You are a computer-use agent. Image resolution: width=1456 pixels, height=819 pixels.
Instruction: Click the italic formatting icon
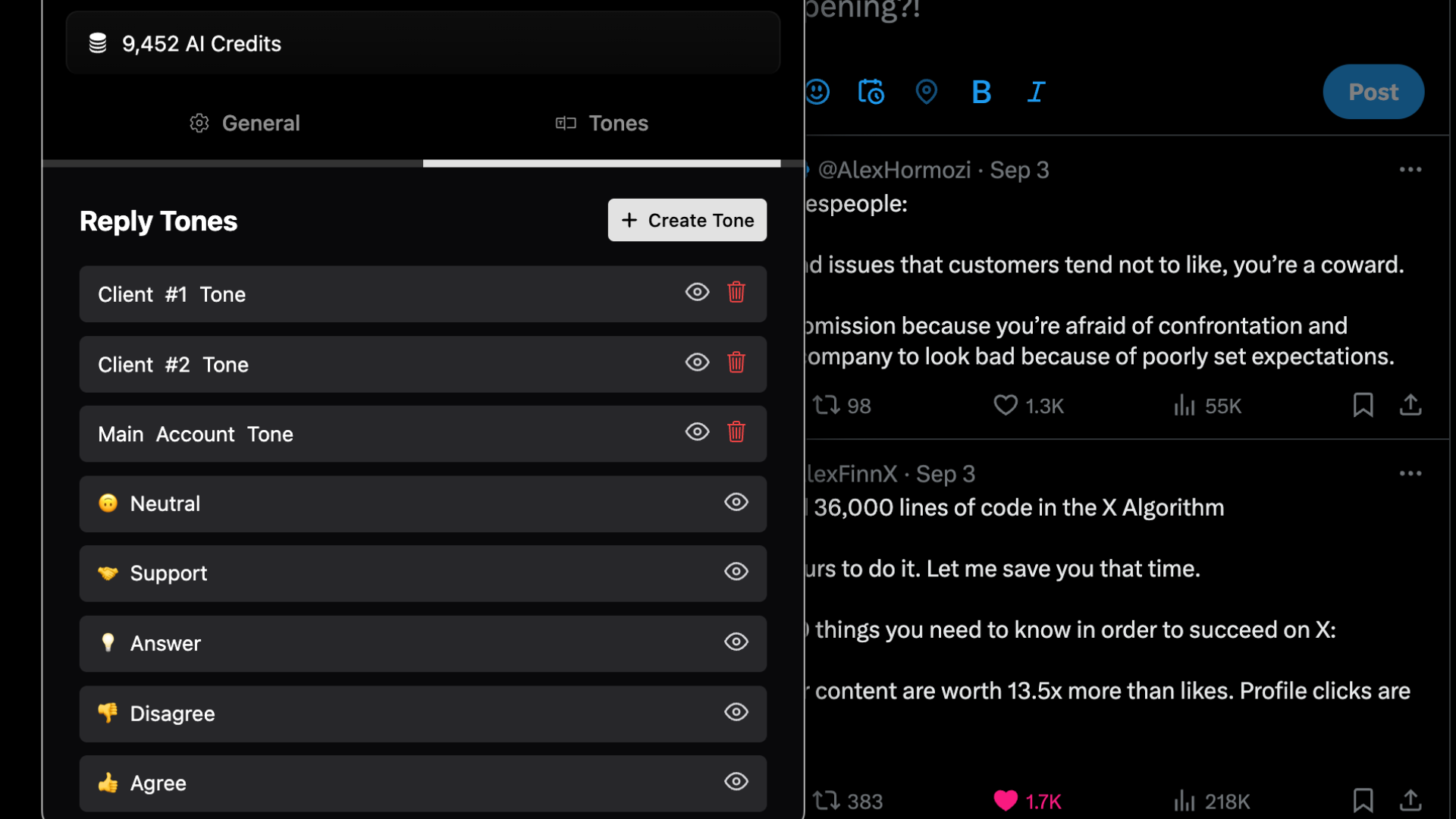[x=1037, y=91]
